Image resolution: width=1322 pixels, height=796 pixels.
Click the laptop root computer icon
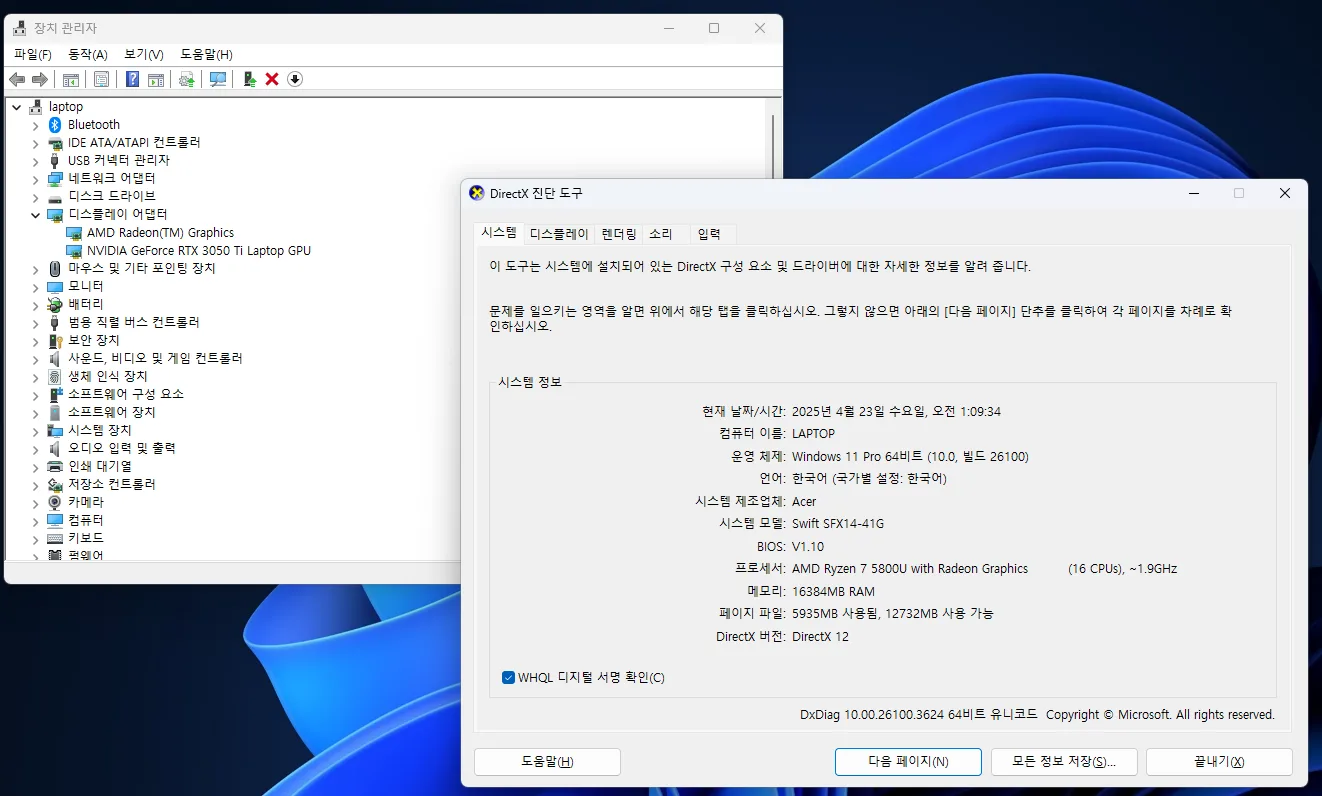click(x=36, y=107)
